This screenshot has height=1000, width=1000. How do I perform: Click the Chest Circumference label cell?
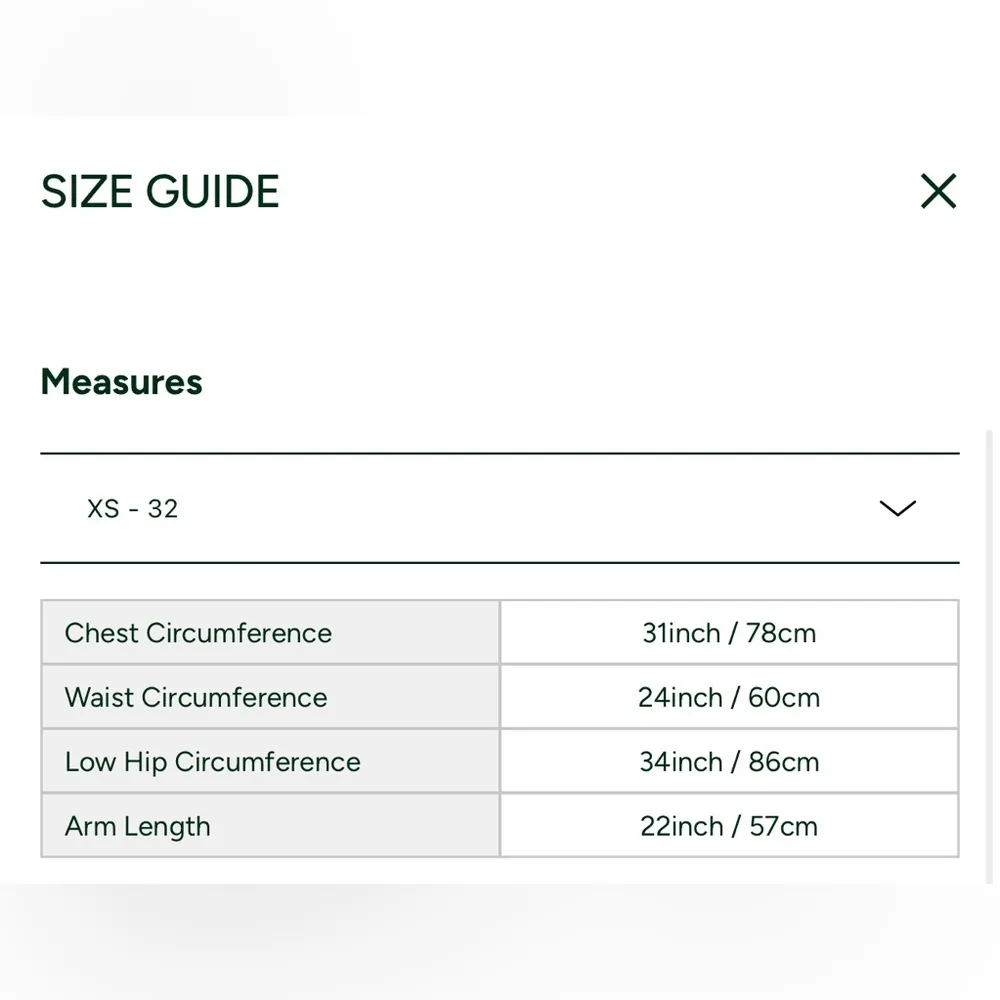(198, 633)
